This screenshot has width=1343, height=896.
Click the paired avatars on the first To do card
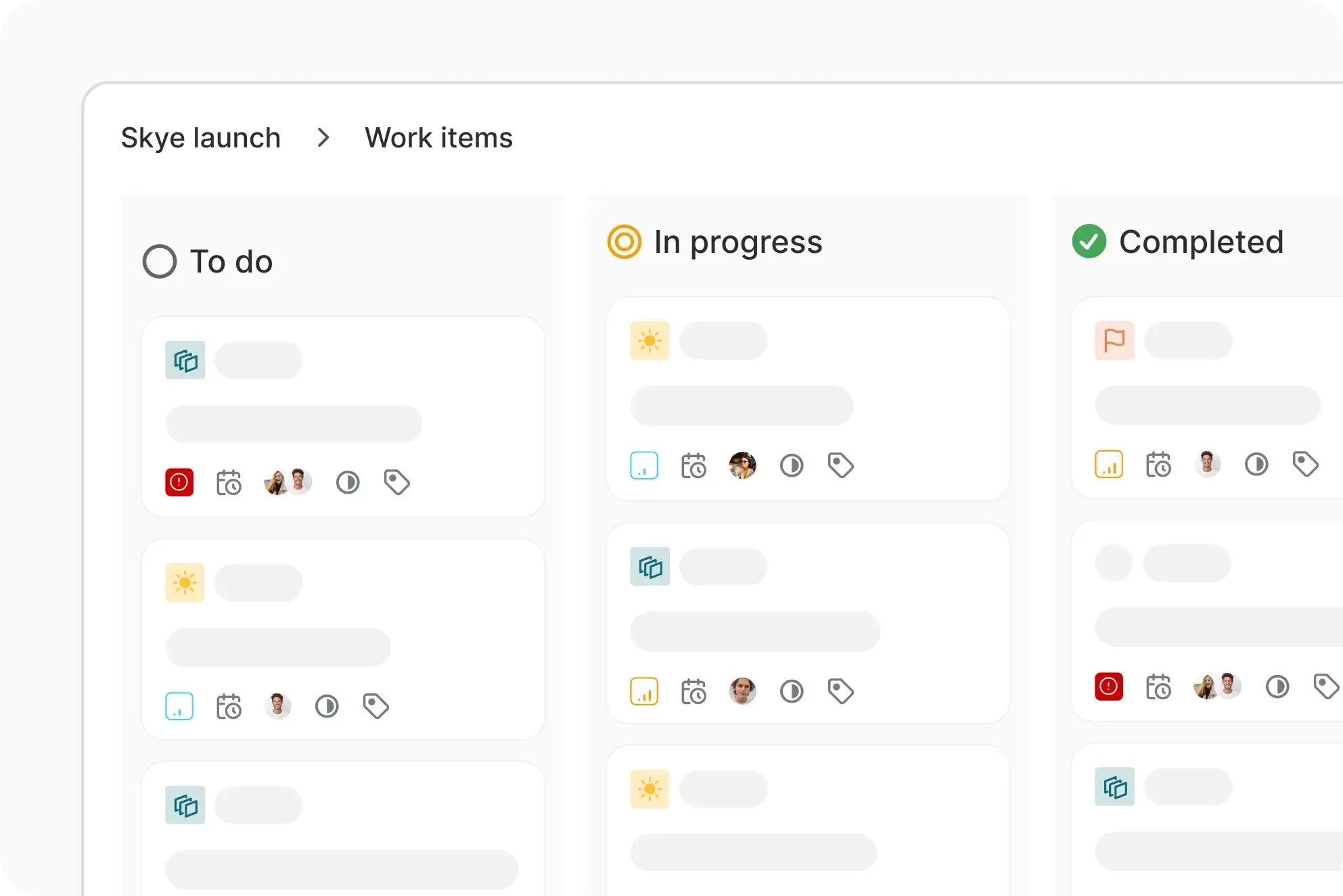[x=287, y=481]
